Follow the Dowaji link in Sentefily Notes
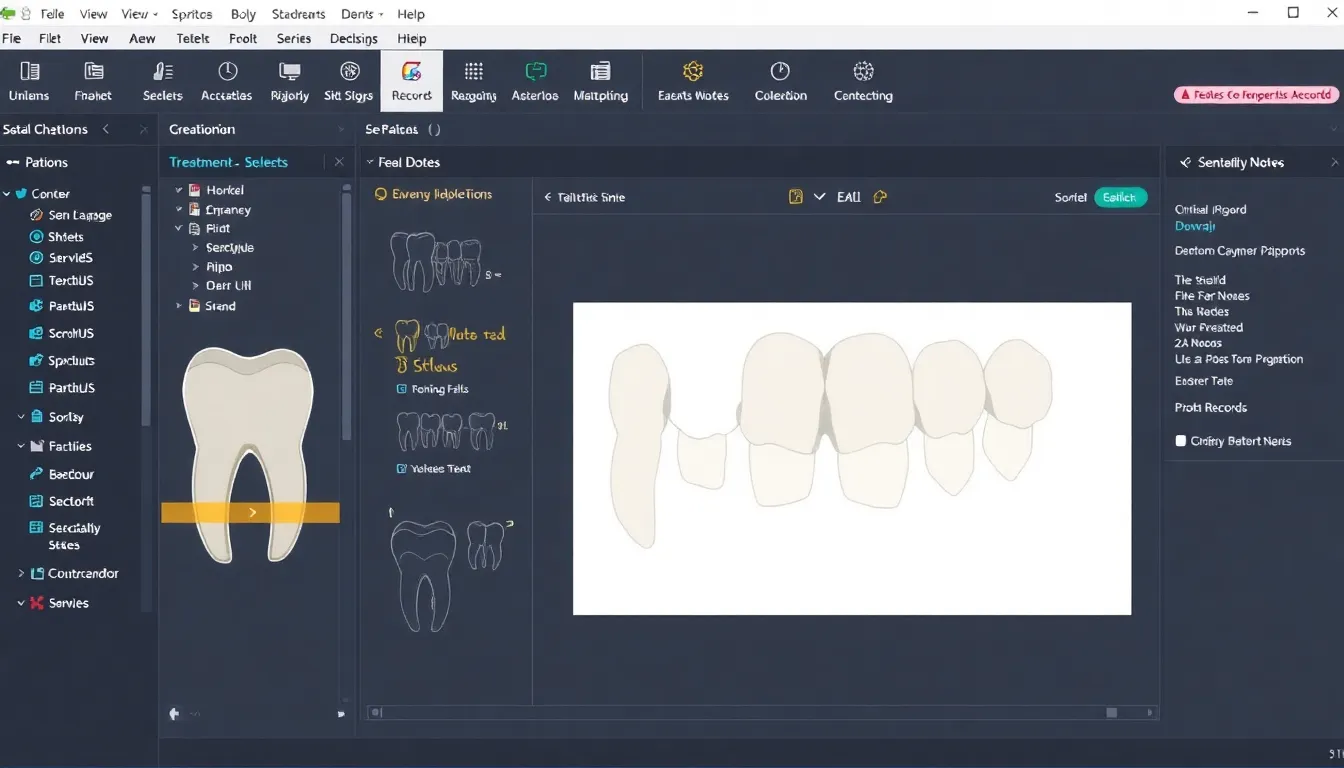Viewport: 1344px width, 768px height. click(x=1195, y=226)
